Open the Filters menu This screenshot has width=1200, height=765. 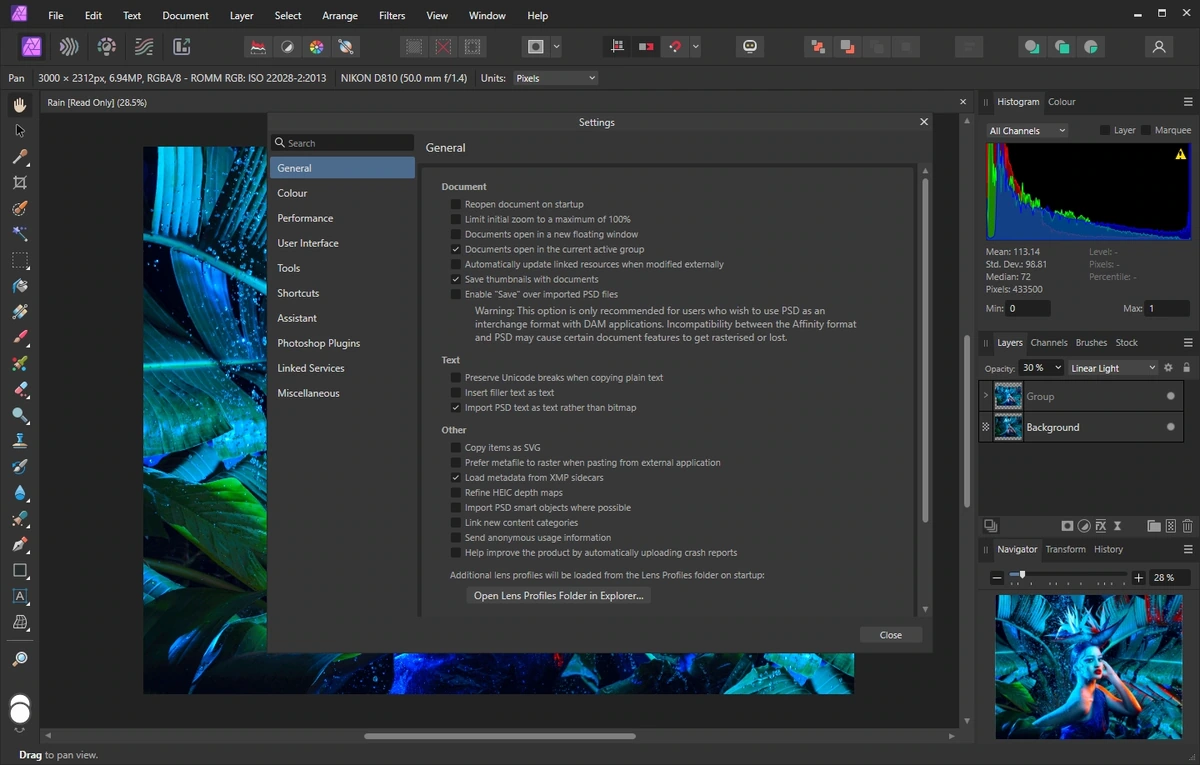pyautogui.click(x=392, y=16)
